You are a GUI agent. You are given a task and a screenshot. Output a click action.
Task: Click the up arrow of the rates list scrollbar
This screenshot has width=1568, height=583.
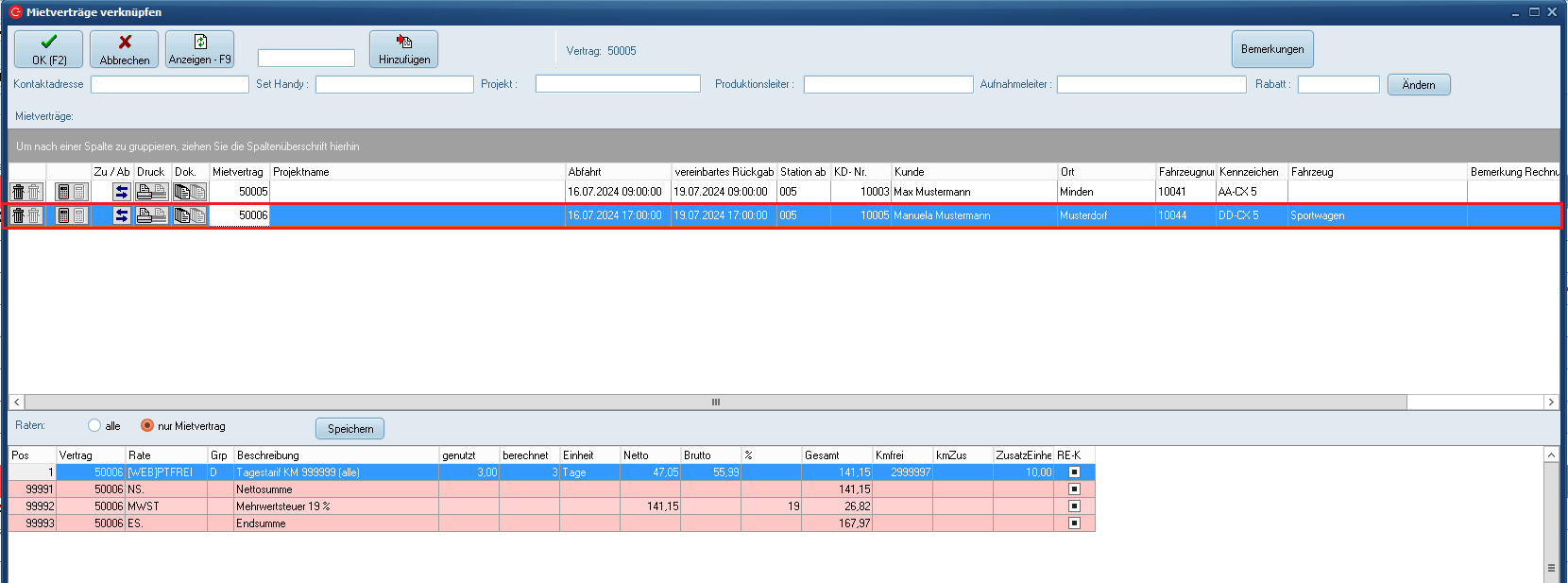(1551, 455)
